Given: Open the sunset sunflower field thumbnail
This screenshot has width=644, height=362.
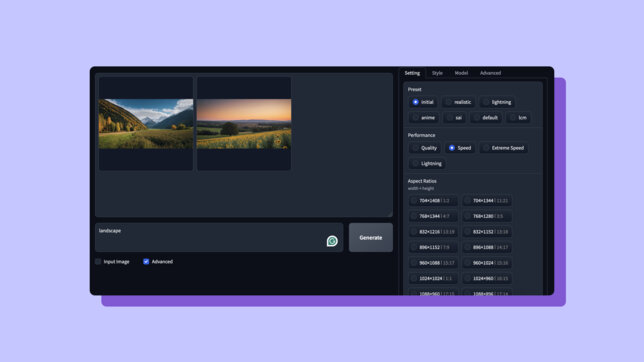Looking at the screenshot, I should (244, 124).
